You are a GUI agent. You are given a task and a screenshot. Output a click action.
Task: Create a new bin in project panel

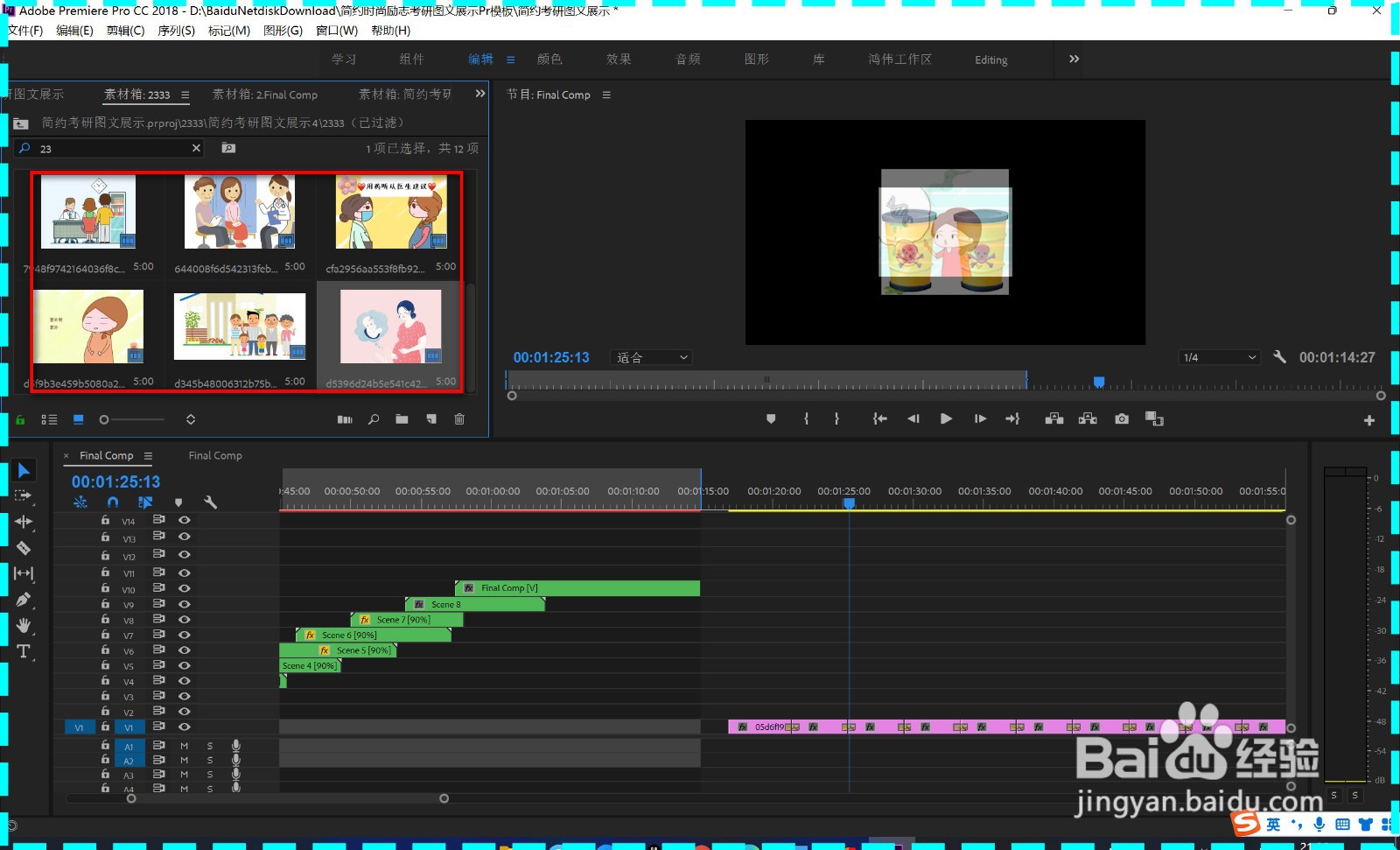coord(402,420)
